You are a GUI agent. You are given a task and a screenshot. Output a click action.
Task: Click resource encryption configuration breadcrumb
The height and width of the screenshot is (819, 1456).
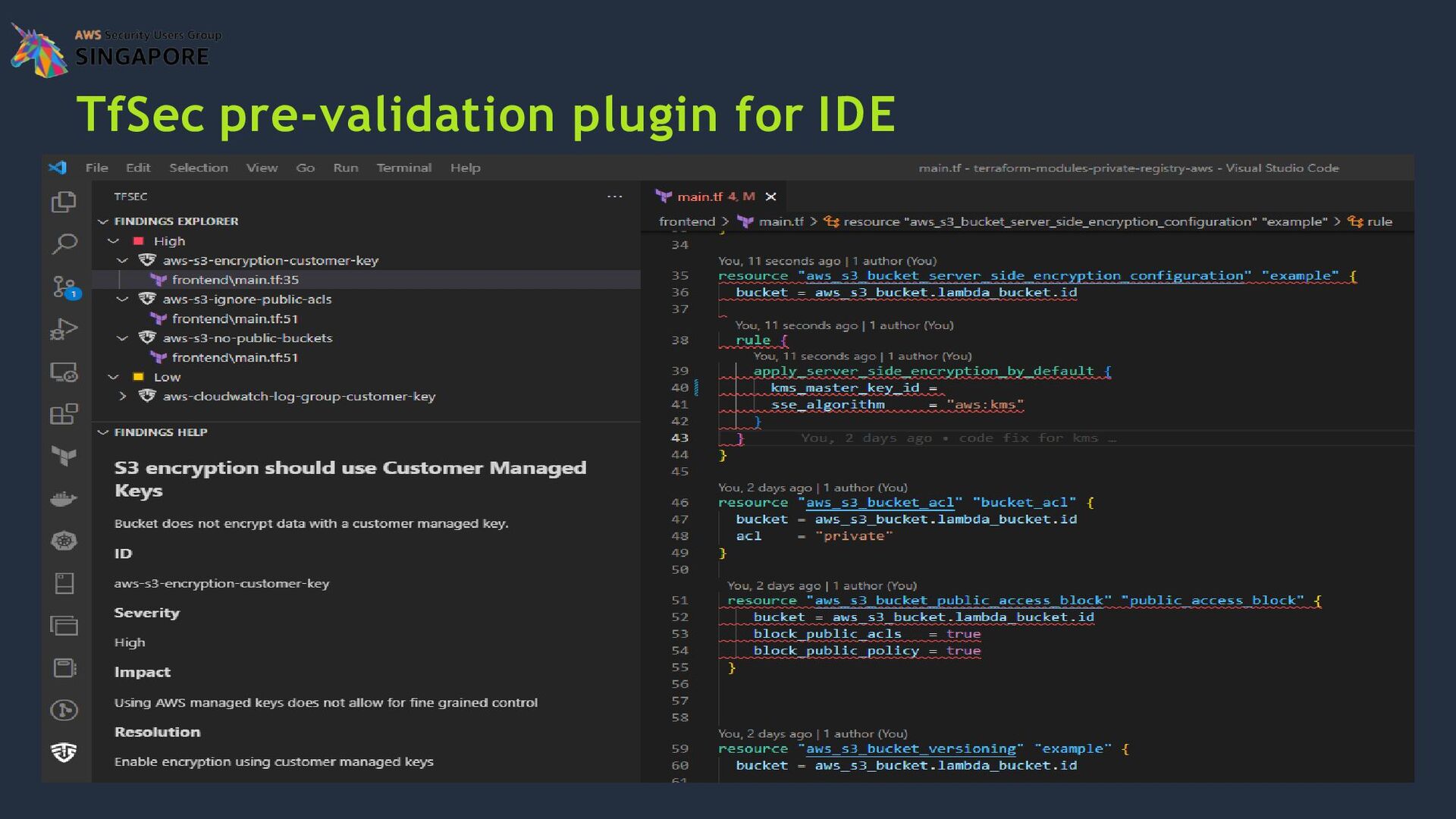click(x=1085, y=221)
